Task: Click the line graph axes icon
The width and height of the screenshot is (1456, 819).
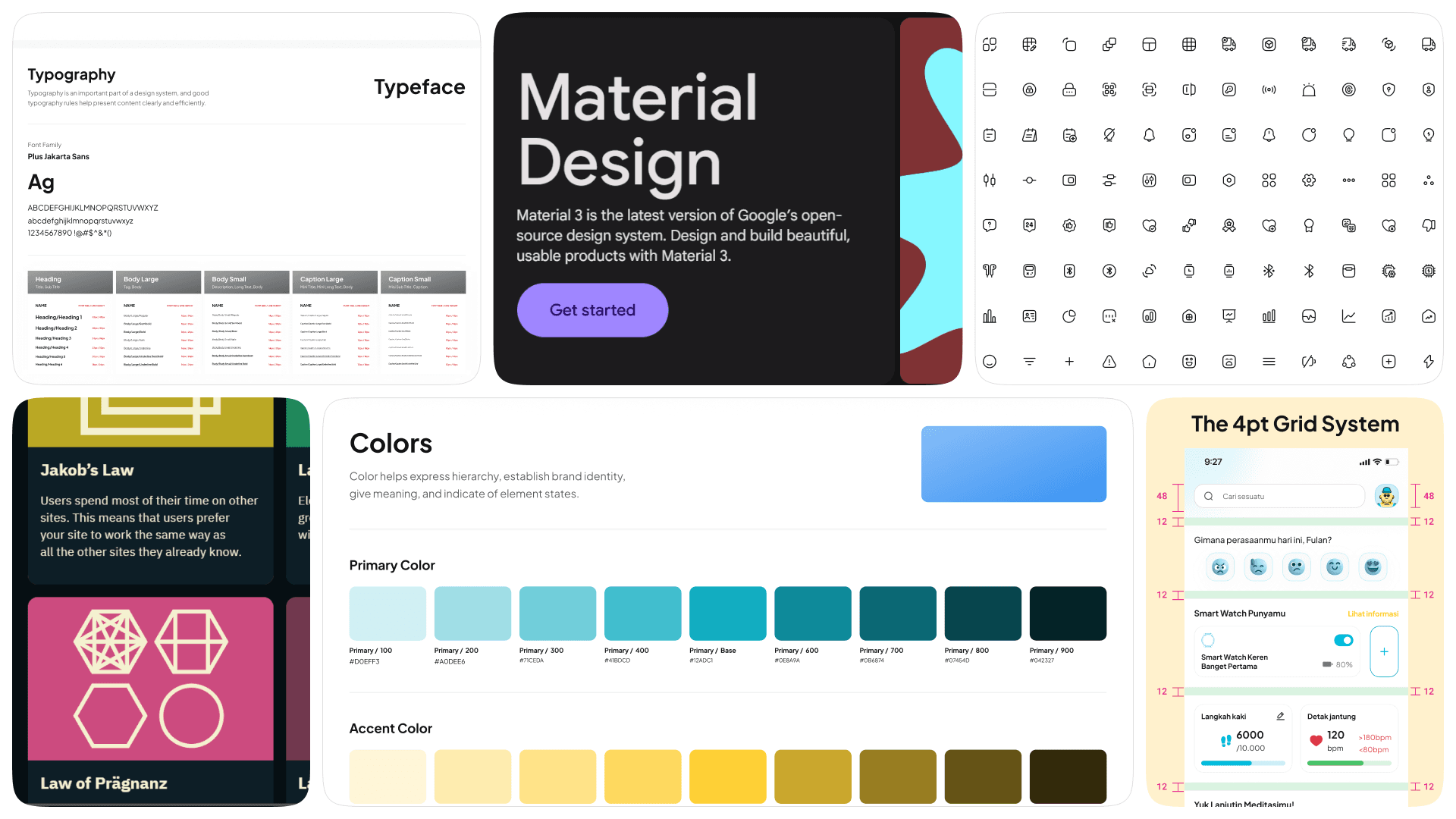Action: [x=1349, y=316]
